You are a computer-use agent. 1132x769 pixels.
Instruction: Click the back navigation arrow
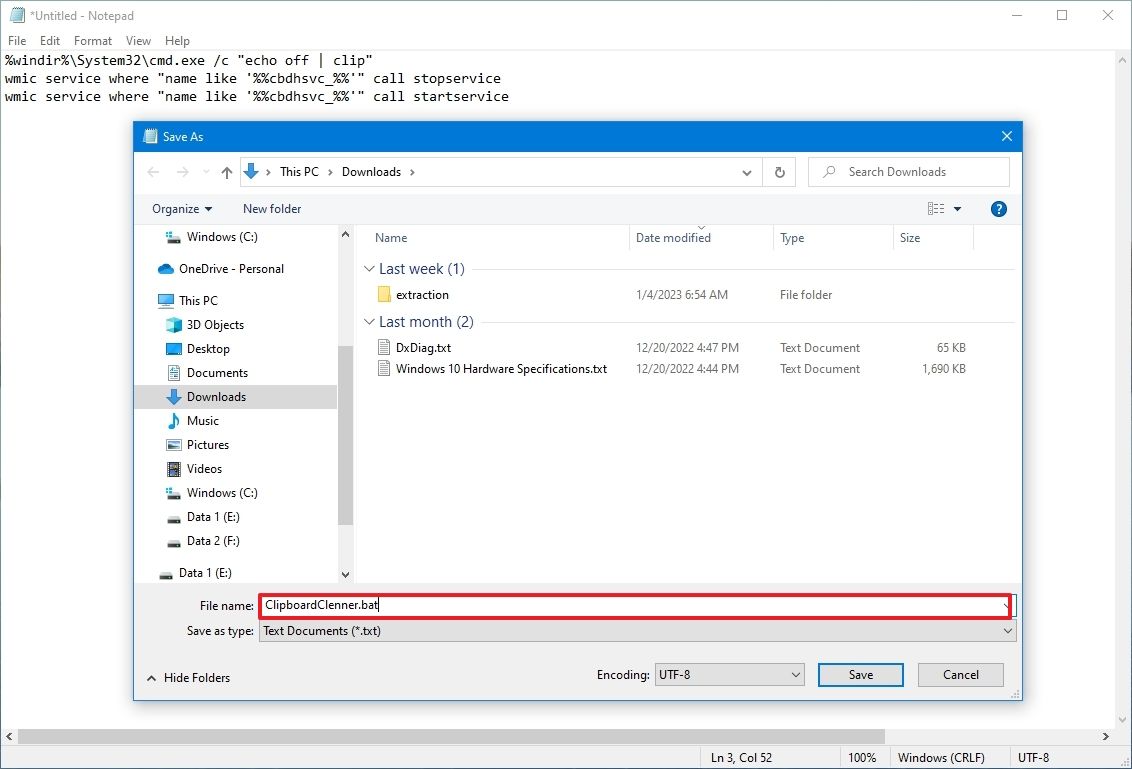click(152, 171)
